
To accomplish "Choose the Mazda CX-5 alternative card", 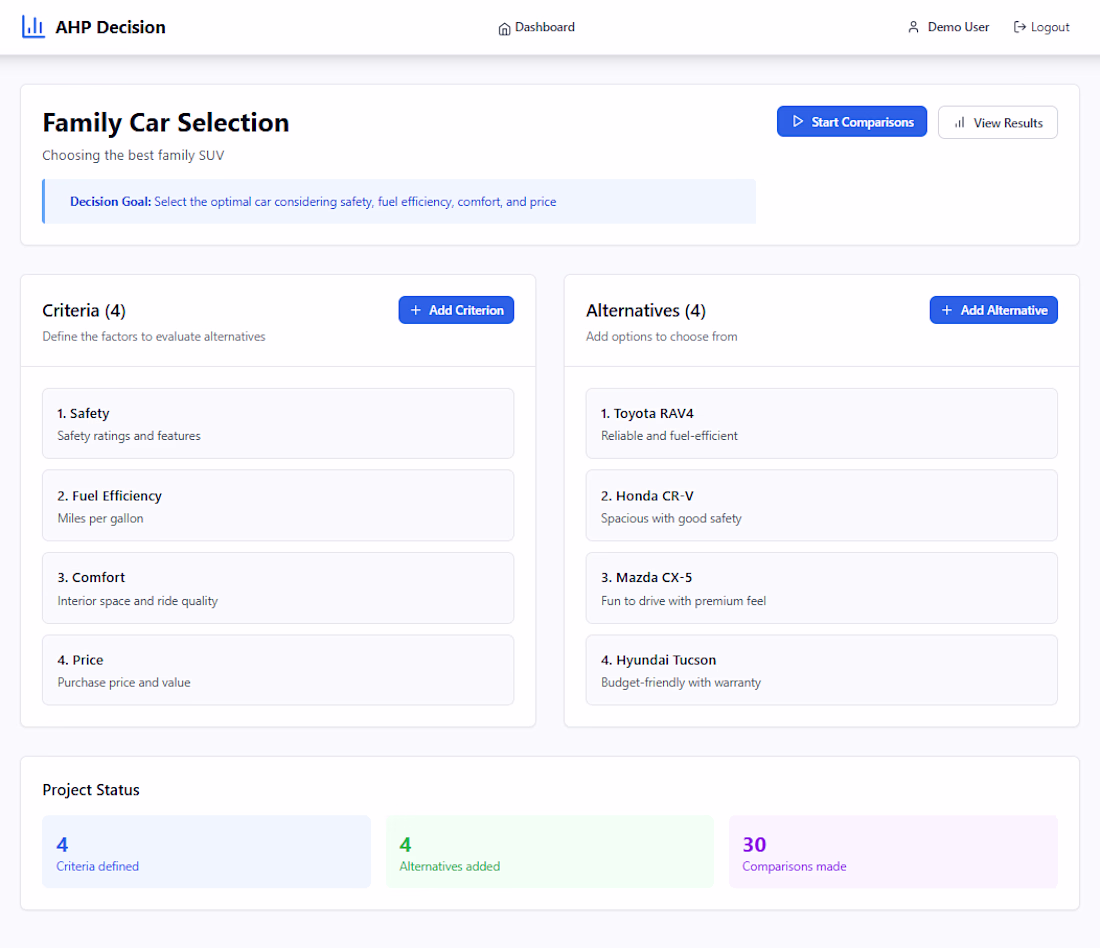I will 821,588.
